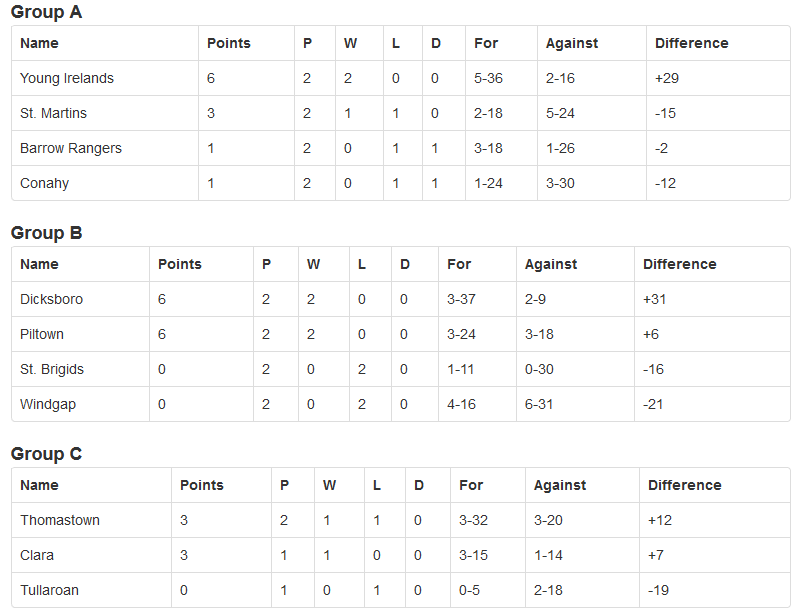Click the Young Irelands team name

click(67, 78)
